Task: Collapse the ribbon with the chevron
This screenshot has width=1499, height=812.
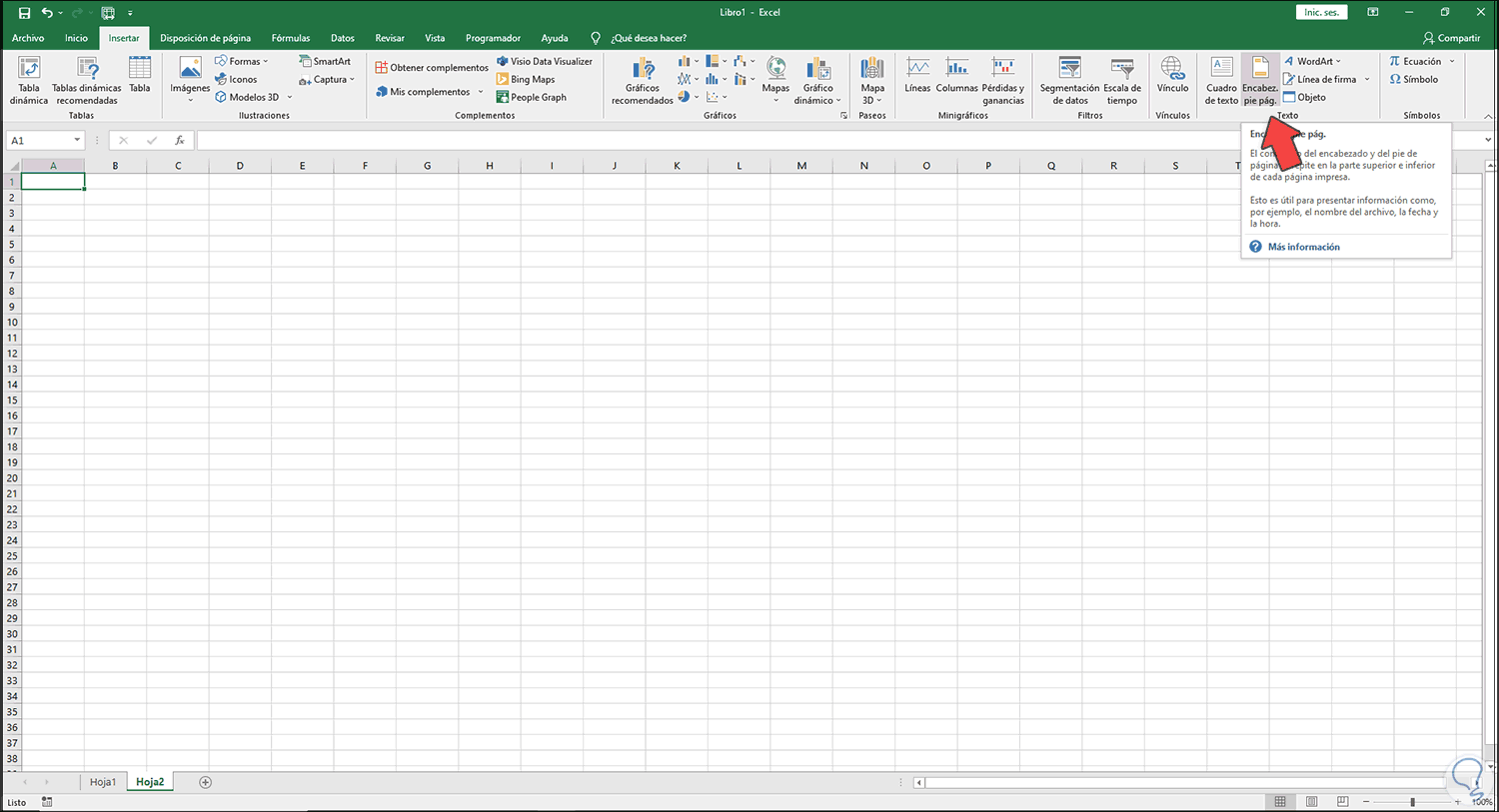Action: 1487,116
